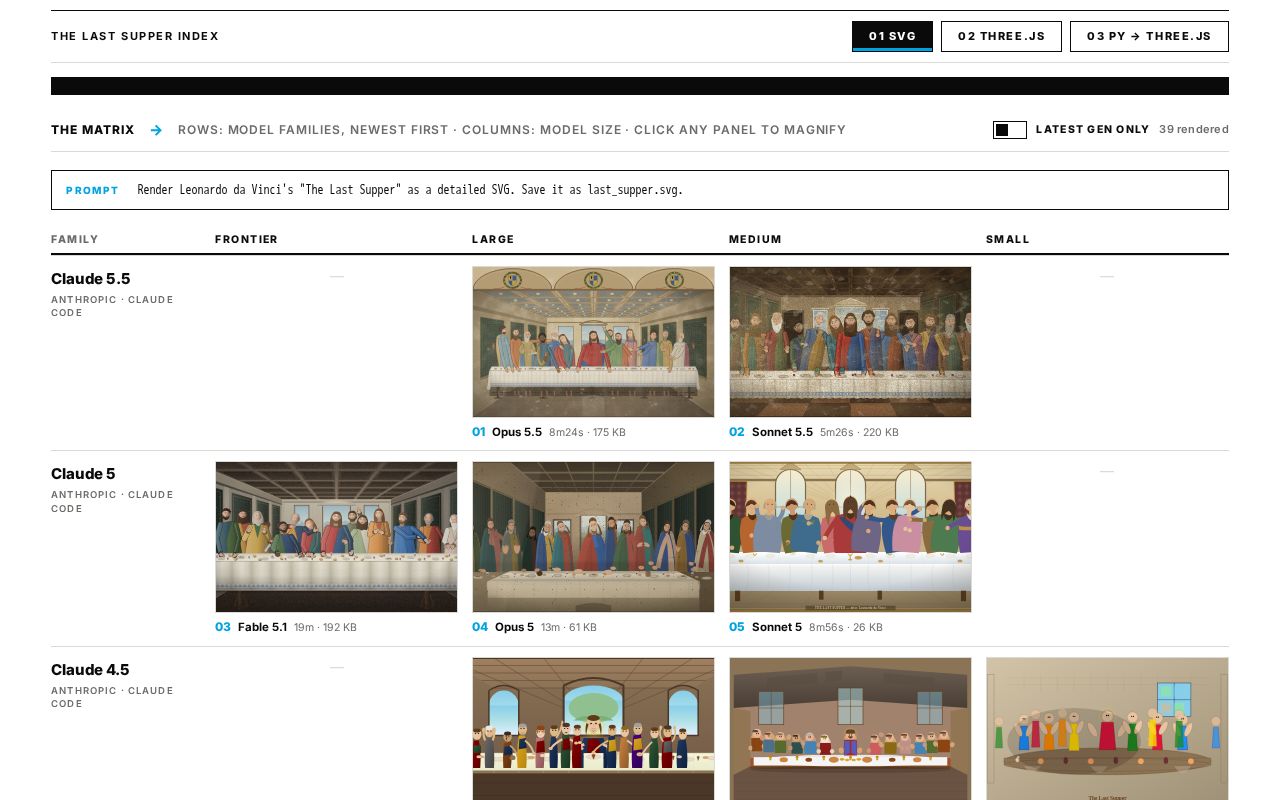Magnify the Sonnet 5 rendering

(850, 537)
